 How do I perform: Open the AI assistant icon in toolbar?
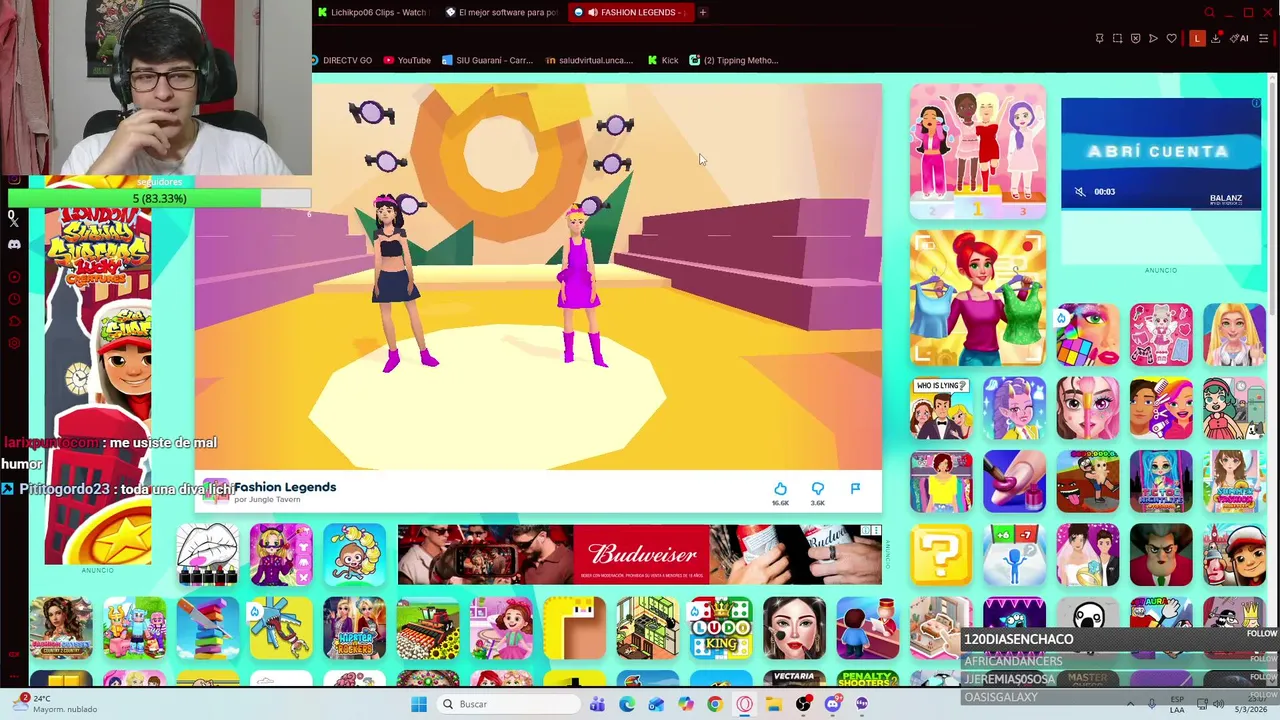[1240, 39]
